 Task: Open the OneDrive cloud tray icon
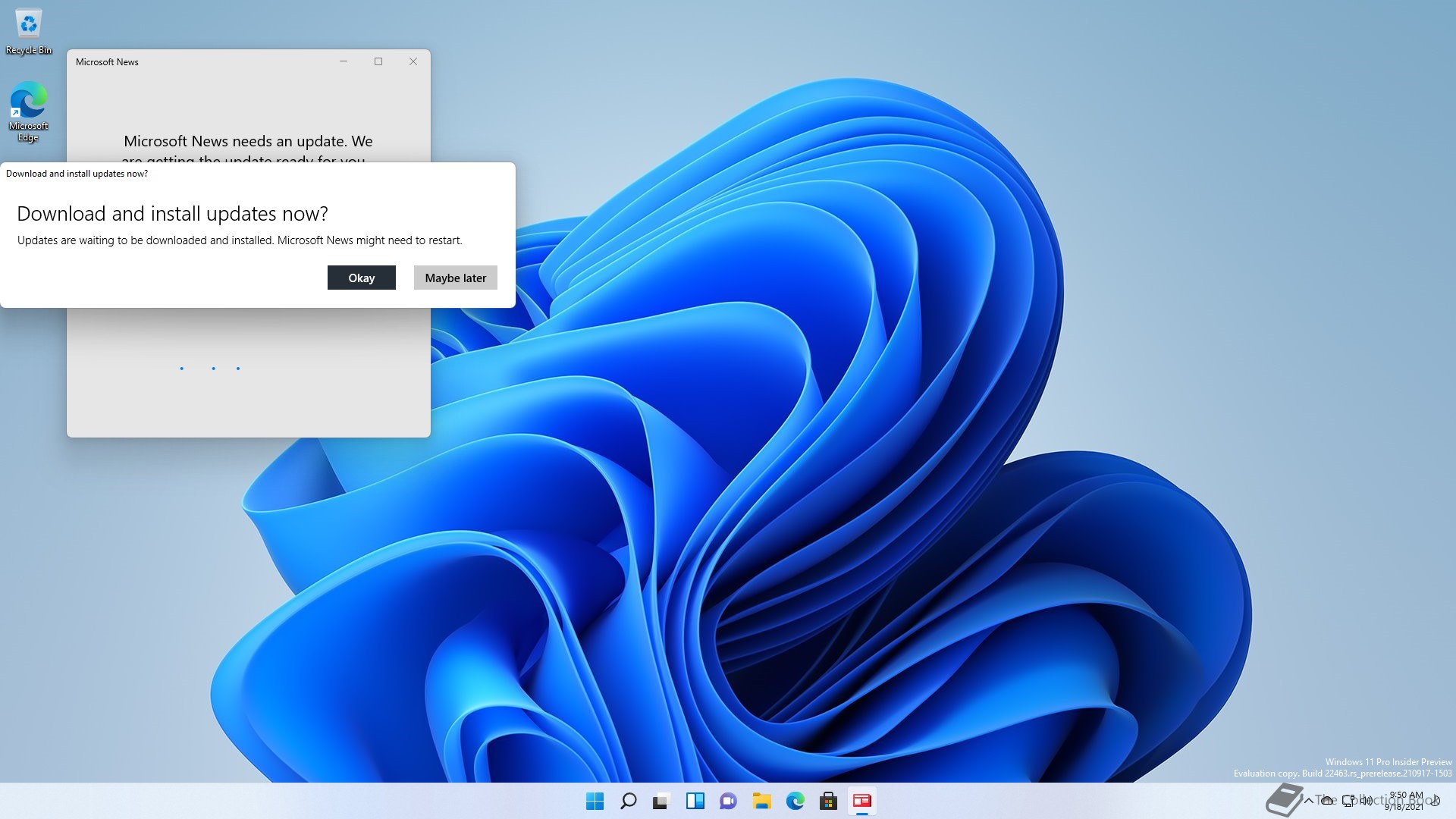(1327, 801)
